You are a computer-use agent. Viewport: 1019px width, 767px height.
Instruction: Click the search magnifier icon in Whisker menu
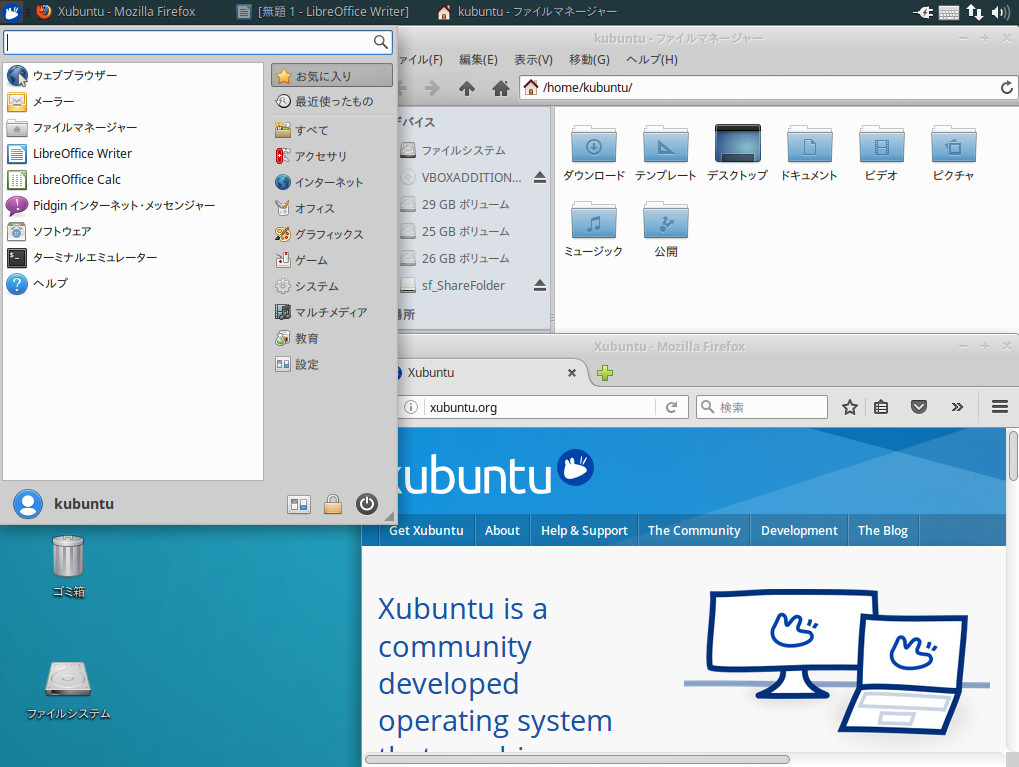point(381,42)
